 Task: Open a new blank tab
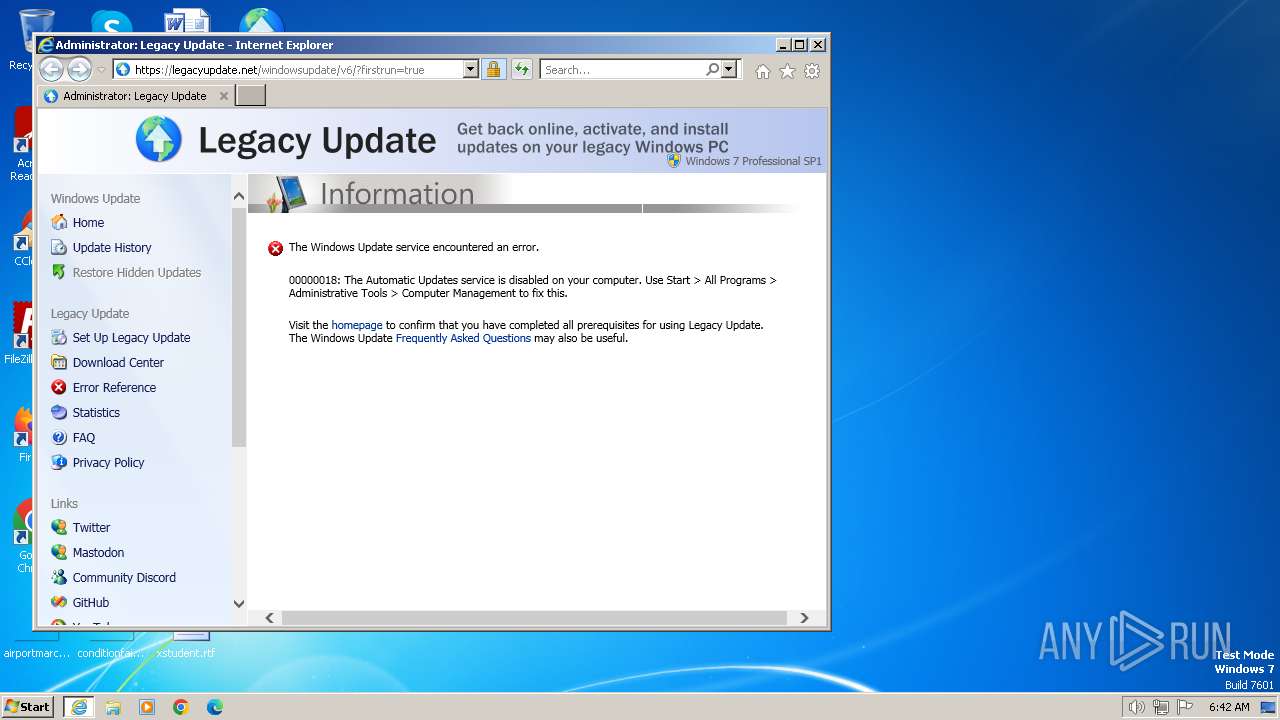click(x=250, y=95)
